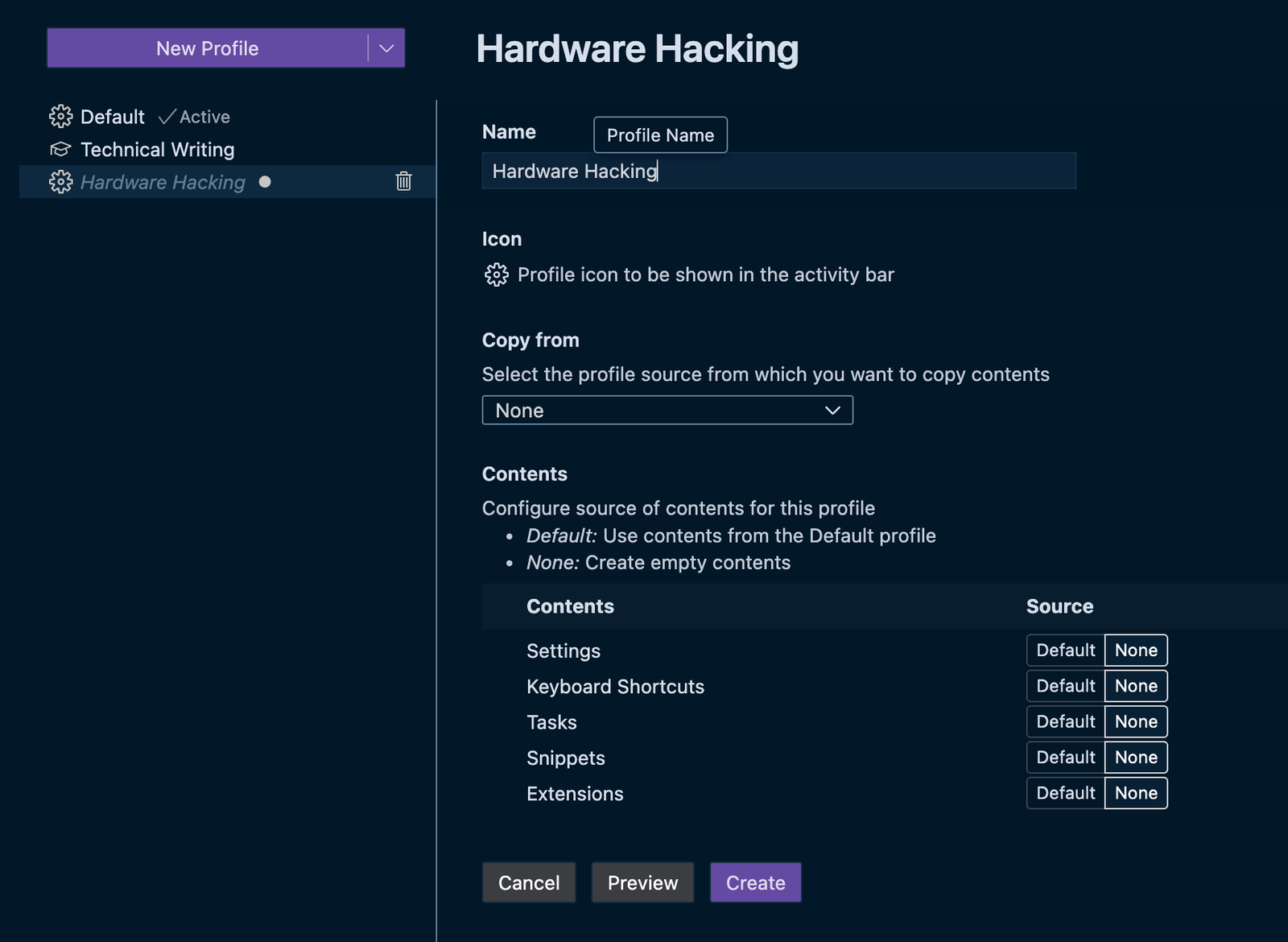Click the Create button
This screenshot has height=942, width=1288.
[x=755, y=882]
